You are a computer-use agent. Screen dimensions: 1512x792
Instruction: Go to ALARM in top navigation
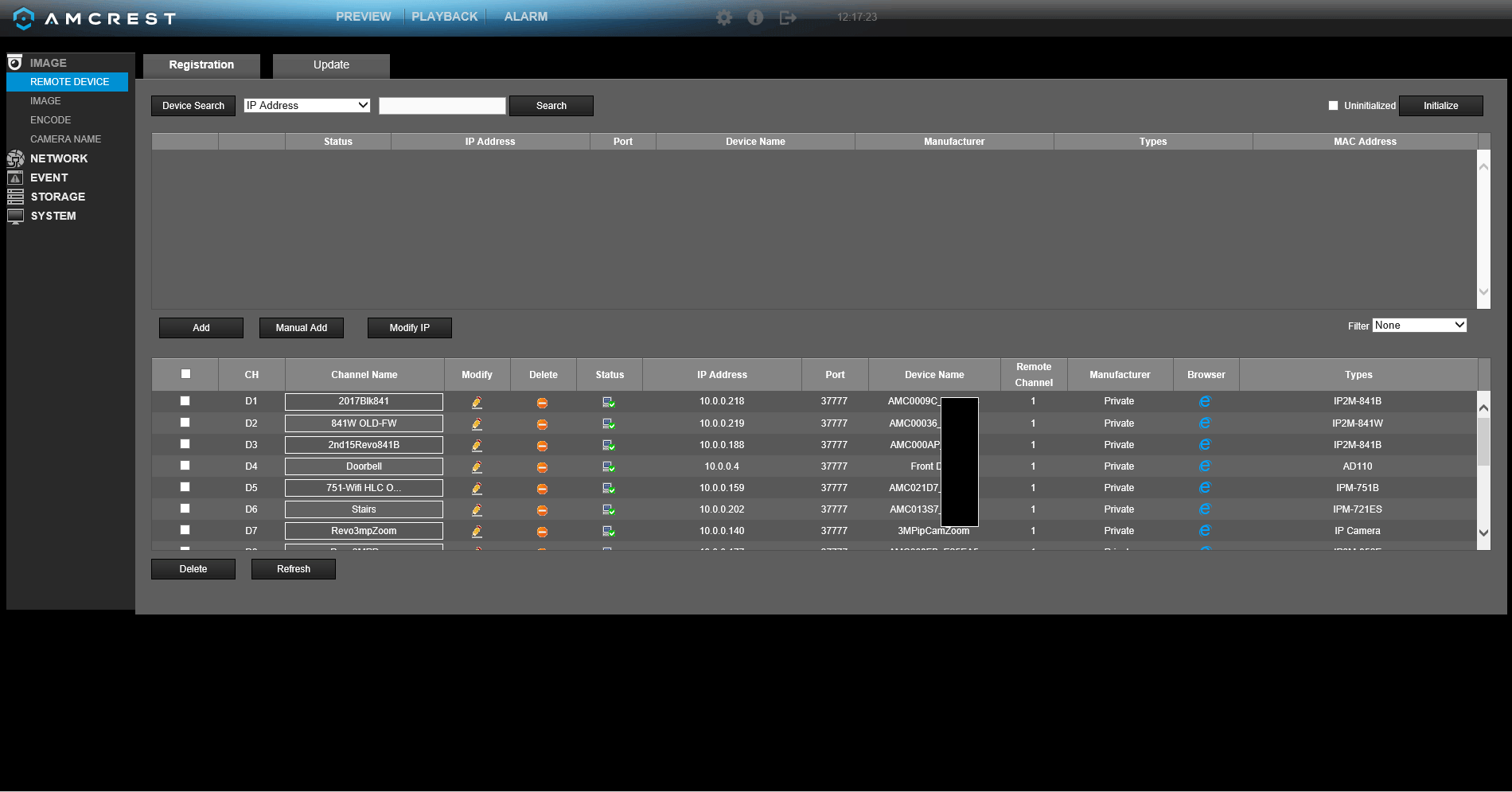point(525,17)
